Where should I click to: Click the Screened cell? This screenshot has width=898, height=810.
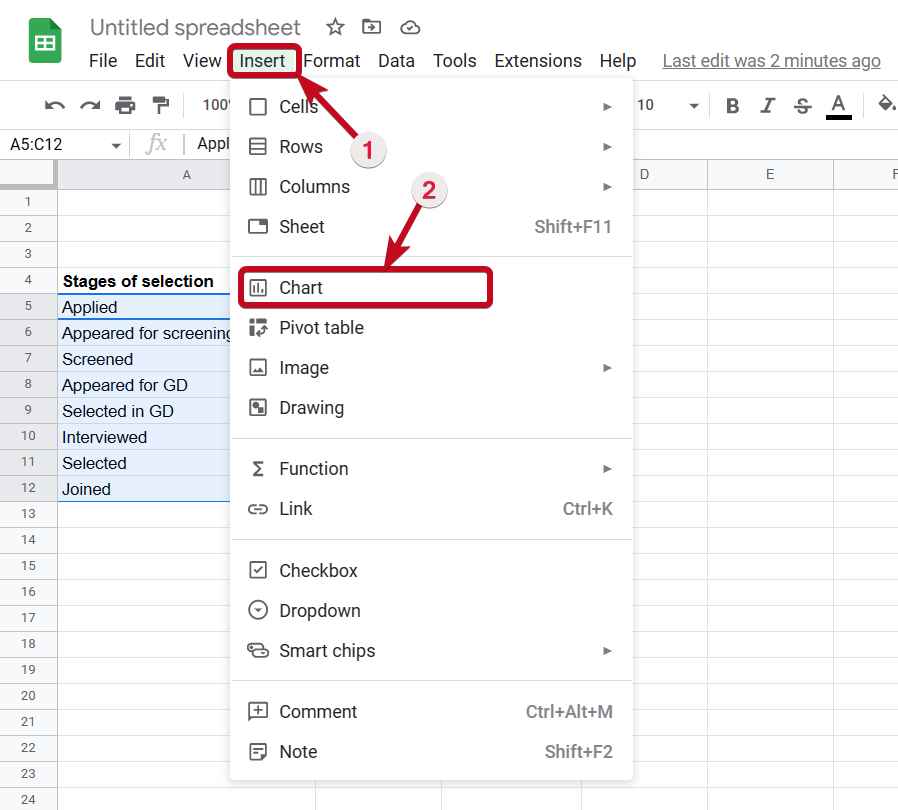[x=144, y=359]
